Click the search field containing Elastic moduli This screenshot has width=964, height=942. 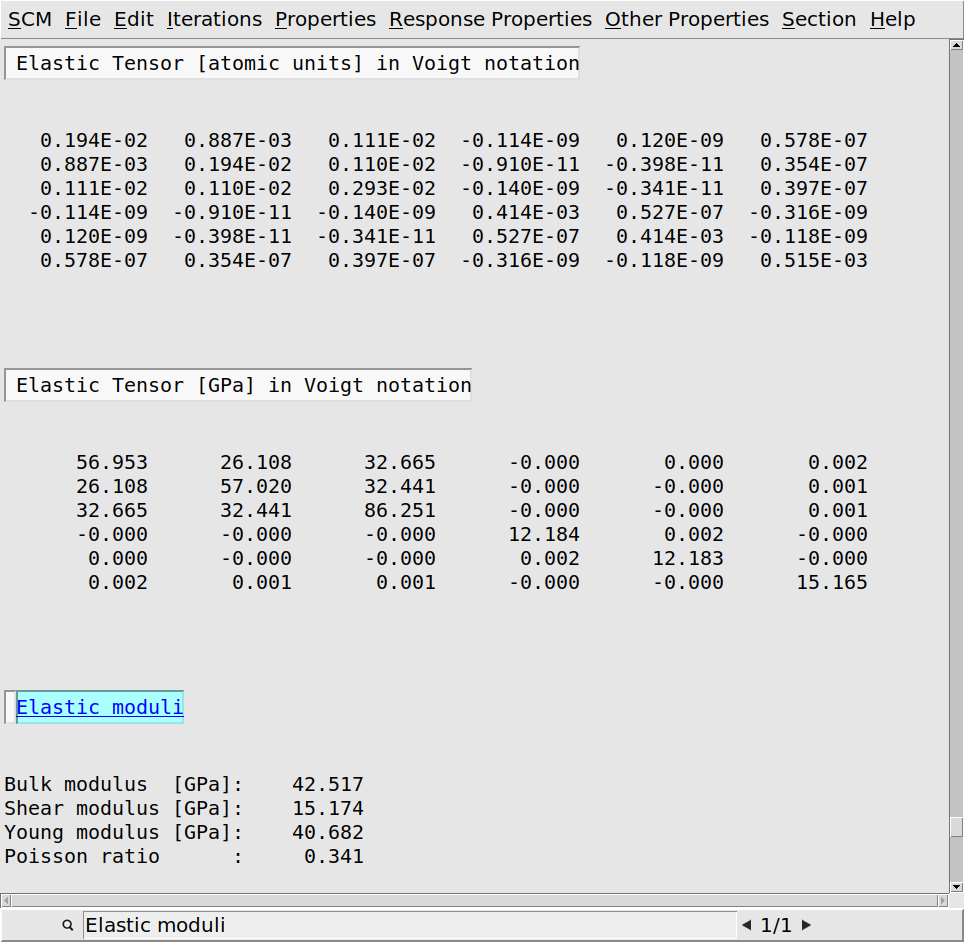click(408, 926)
